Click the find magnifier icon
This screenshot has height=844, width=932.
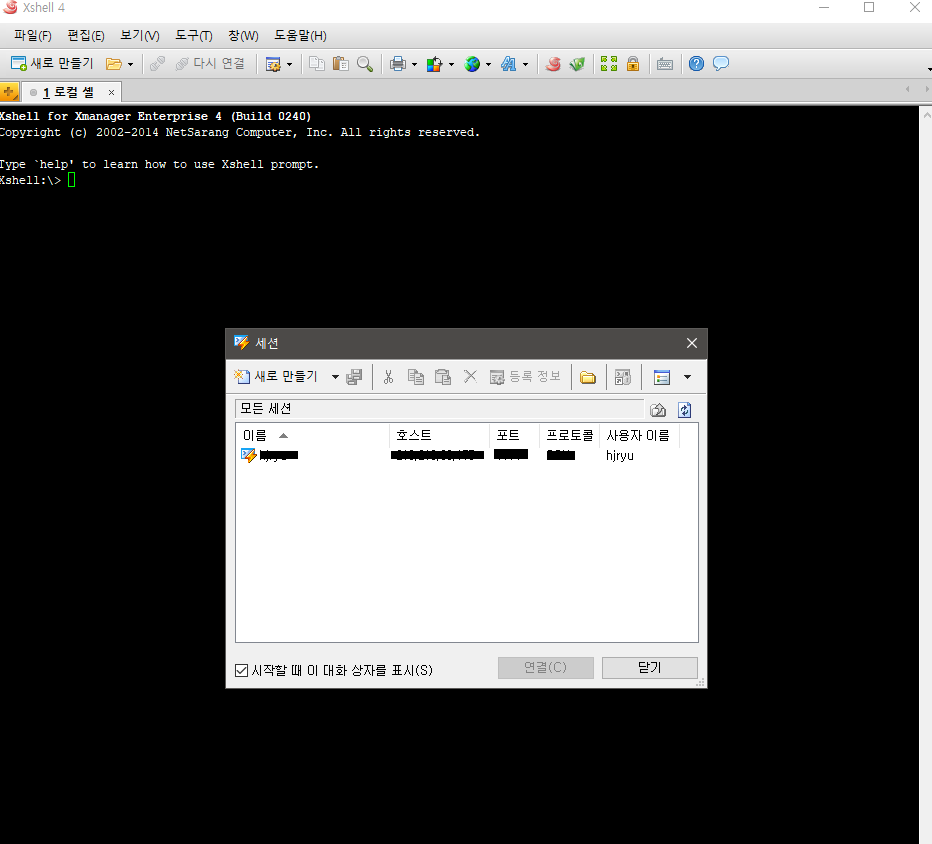coord(365,64)
